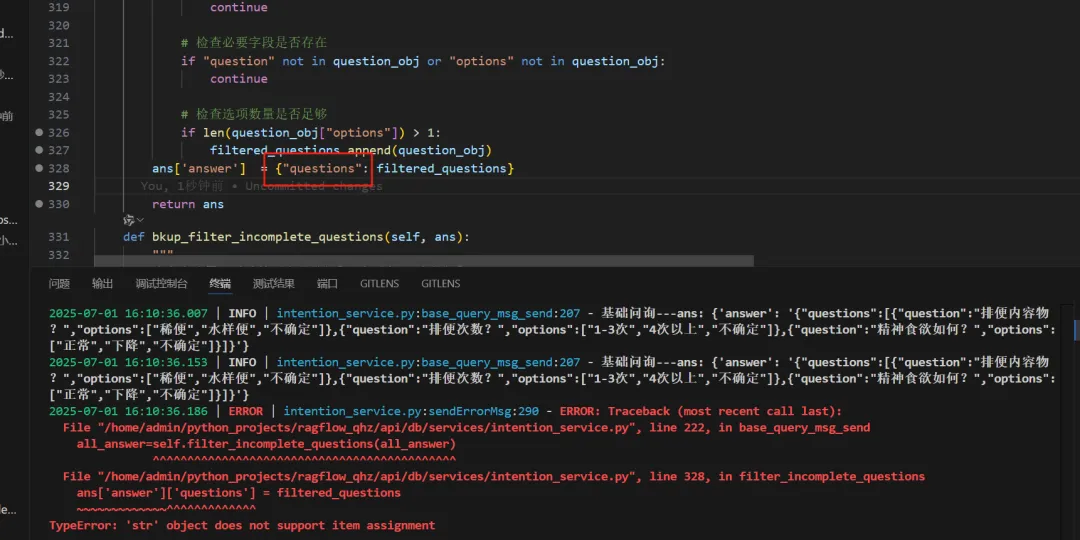Open the traceback file path for line 328
This screenshot has height=540, width=1080.
[368, 477]
